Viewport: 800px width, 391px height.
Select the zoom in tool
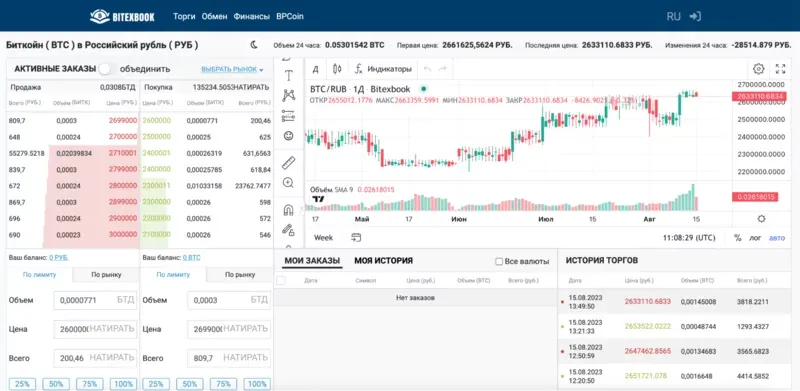[288, 183]
